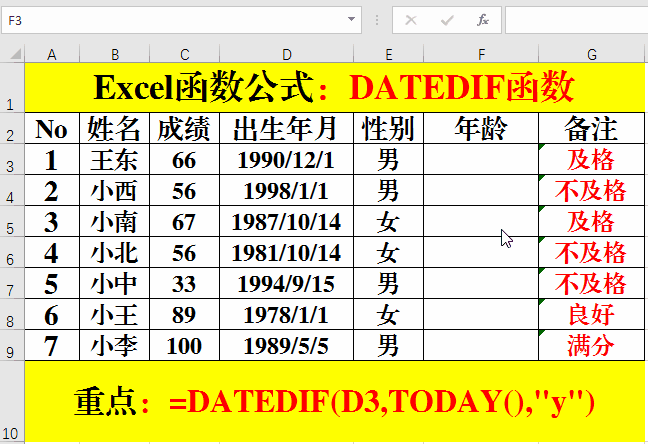Image resolution: width=648 pixels, height=444 pixels.
Task: Select column D header
Action: point(286,54)
